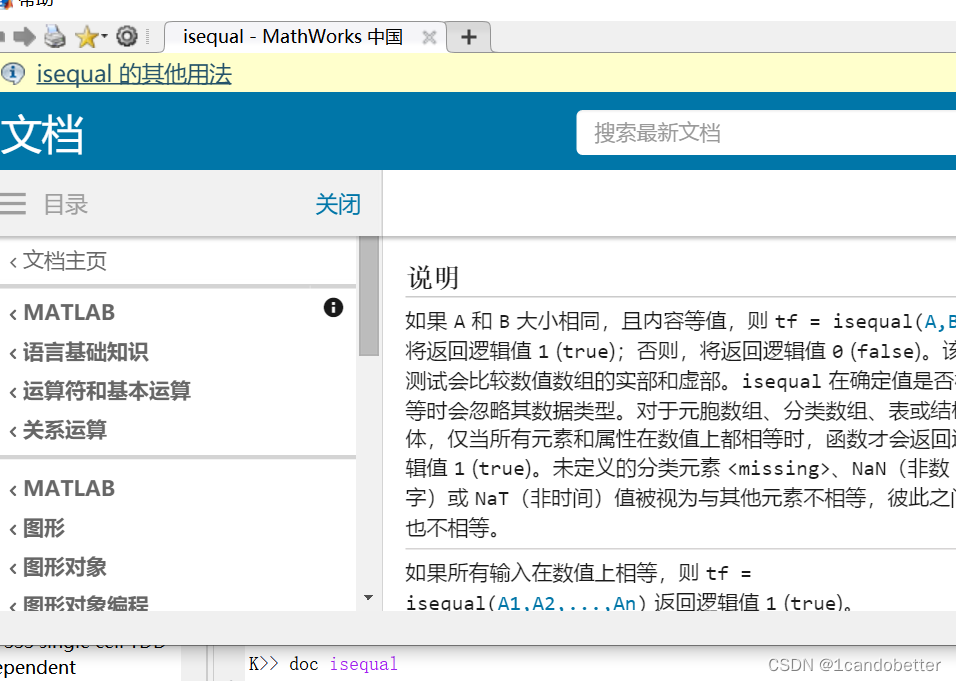
Task: Click argument A in isequal(A,B) syntax
Action: coord(930,321)
